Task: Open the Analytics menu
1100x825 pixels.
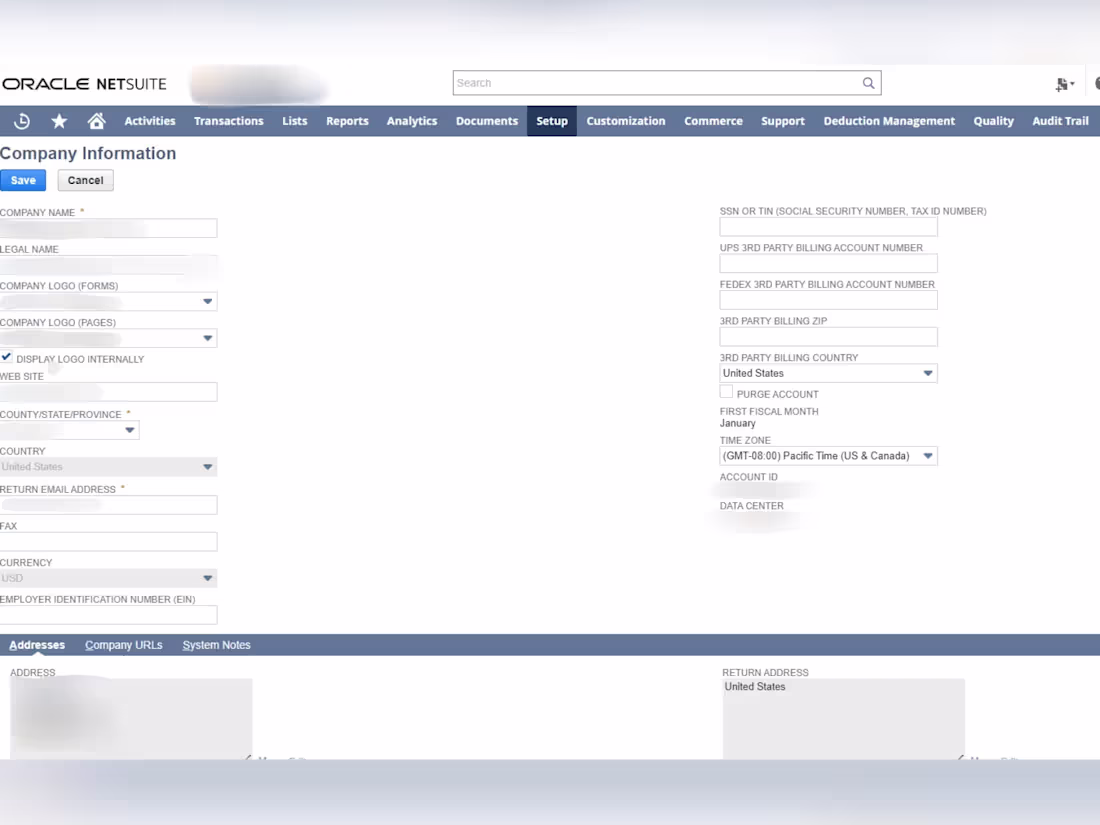Action: 412,121
